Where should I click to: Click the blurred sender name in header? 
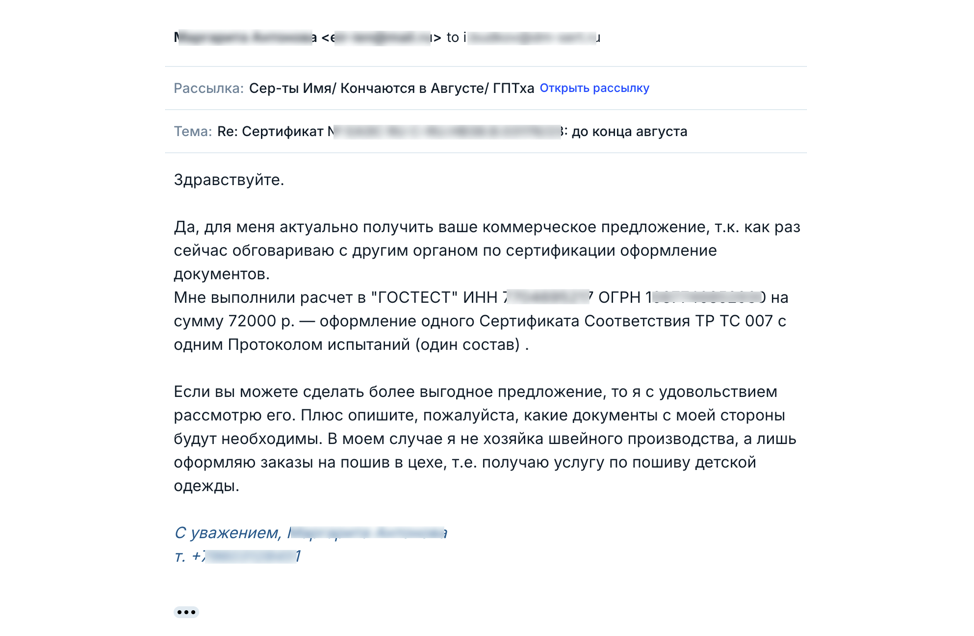pos(245,38)
